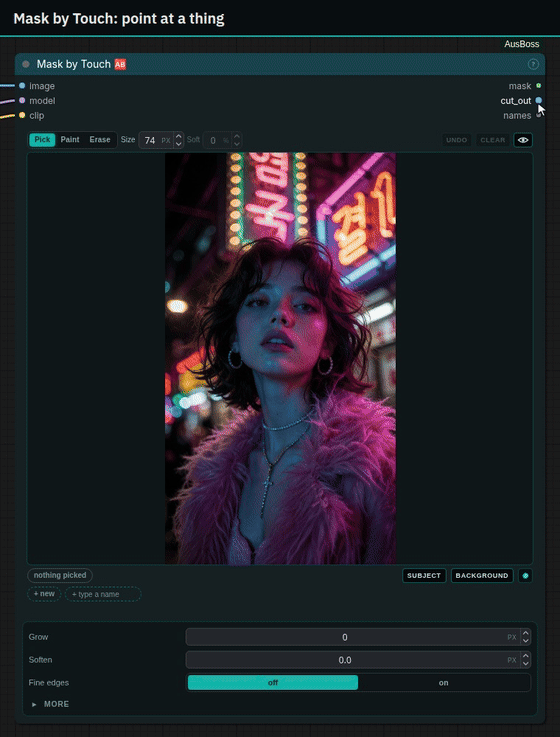The height and width of the screenshot is (737, 560).
Task: Click the model input socket
Action: pyautogui.click(x=22, y=100)
